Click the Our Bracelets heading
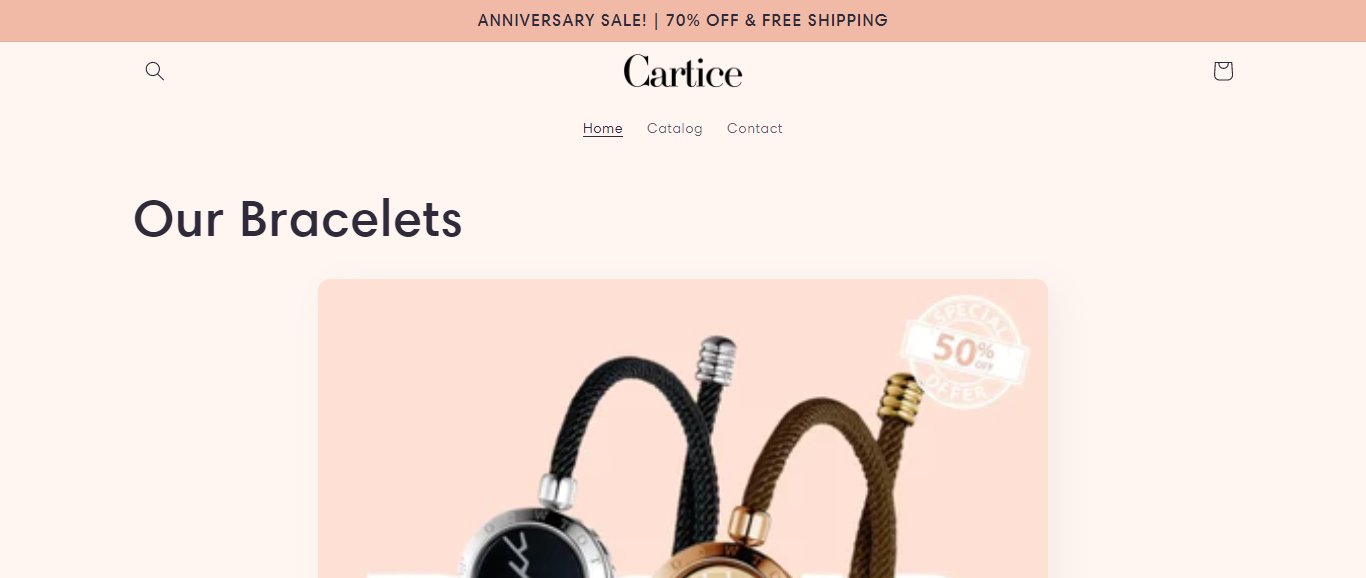 click(298, 218)
